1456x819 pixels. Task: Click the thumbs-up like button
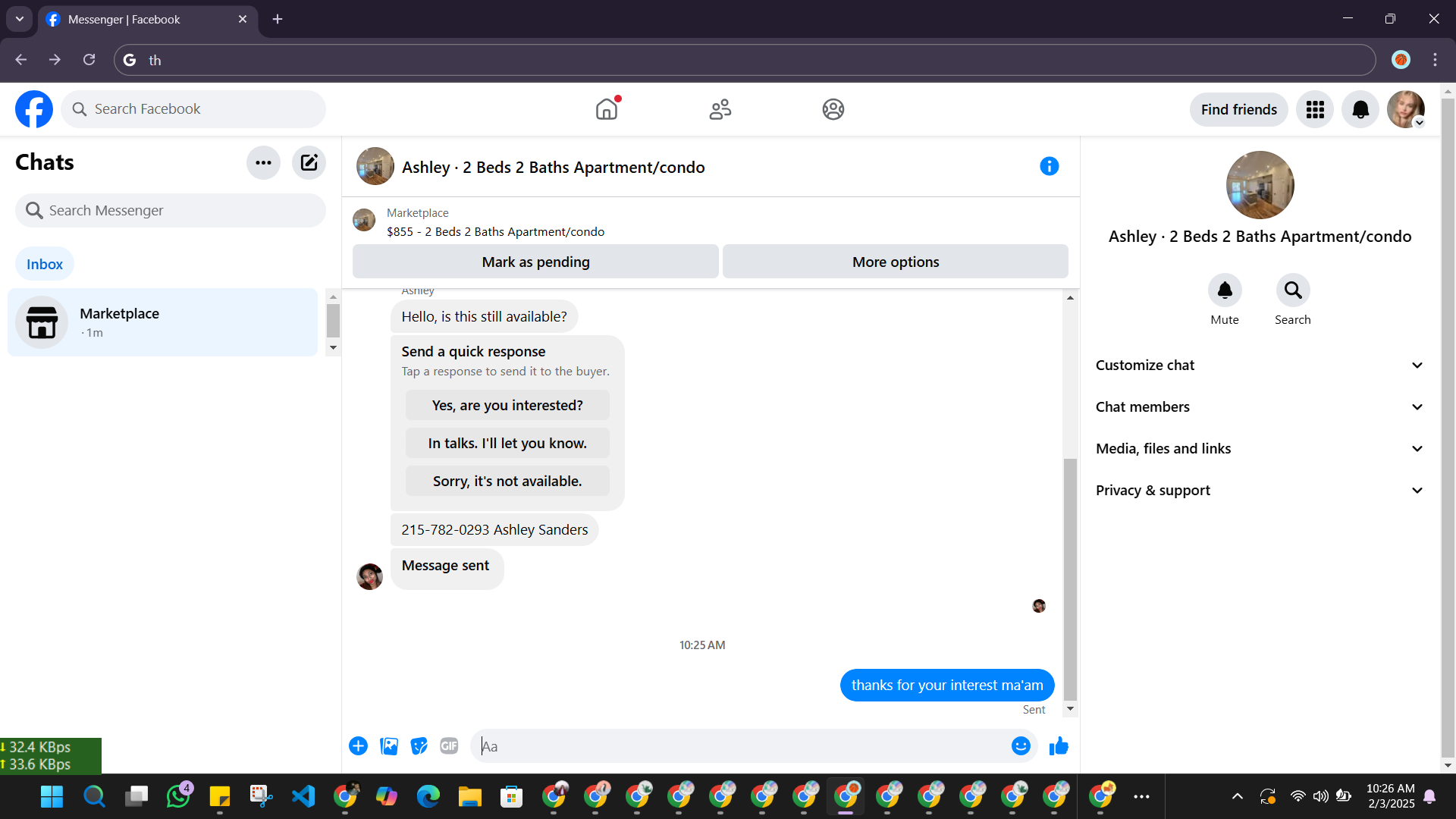(1059, 746)
